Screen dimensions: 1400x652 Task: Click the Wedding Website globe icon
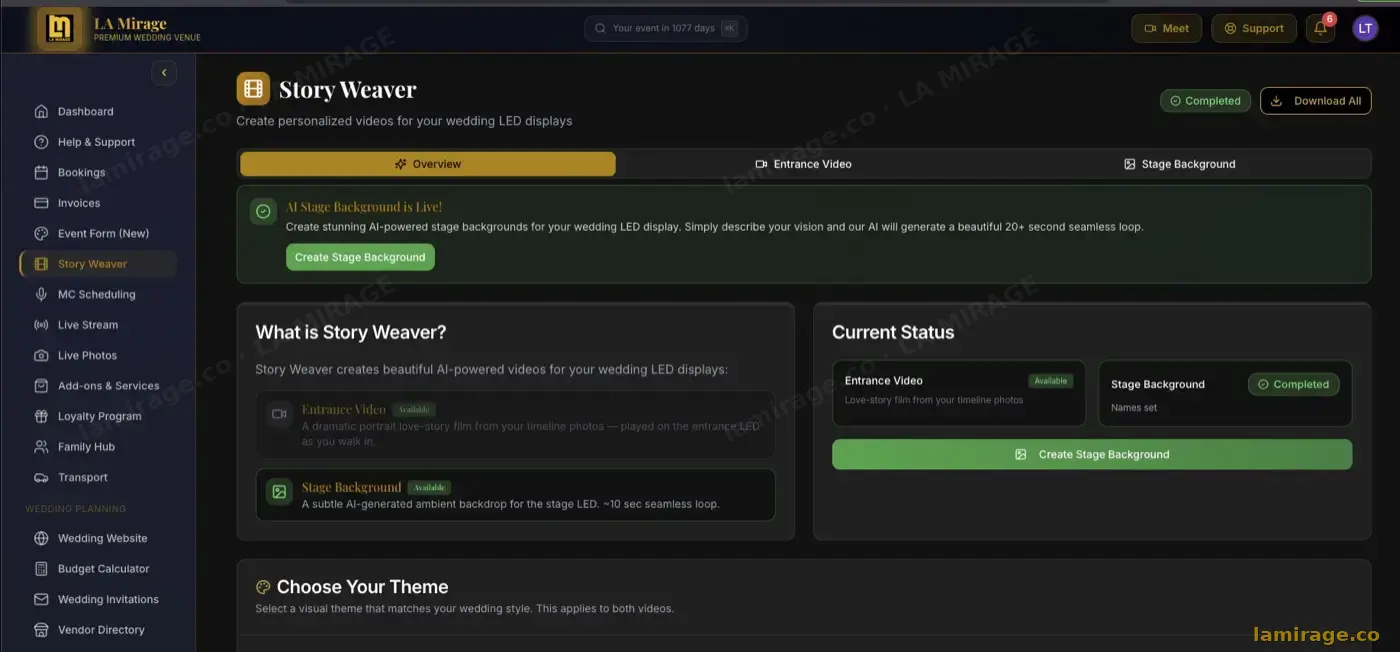tap(41, 538)
